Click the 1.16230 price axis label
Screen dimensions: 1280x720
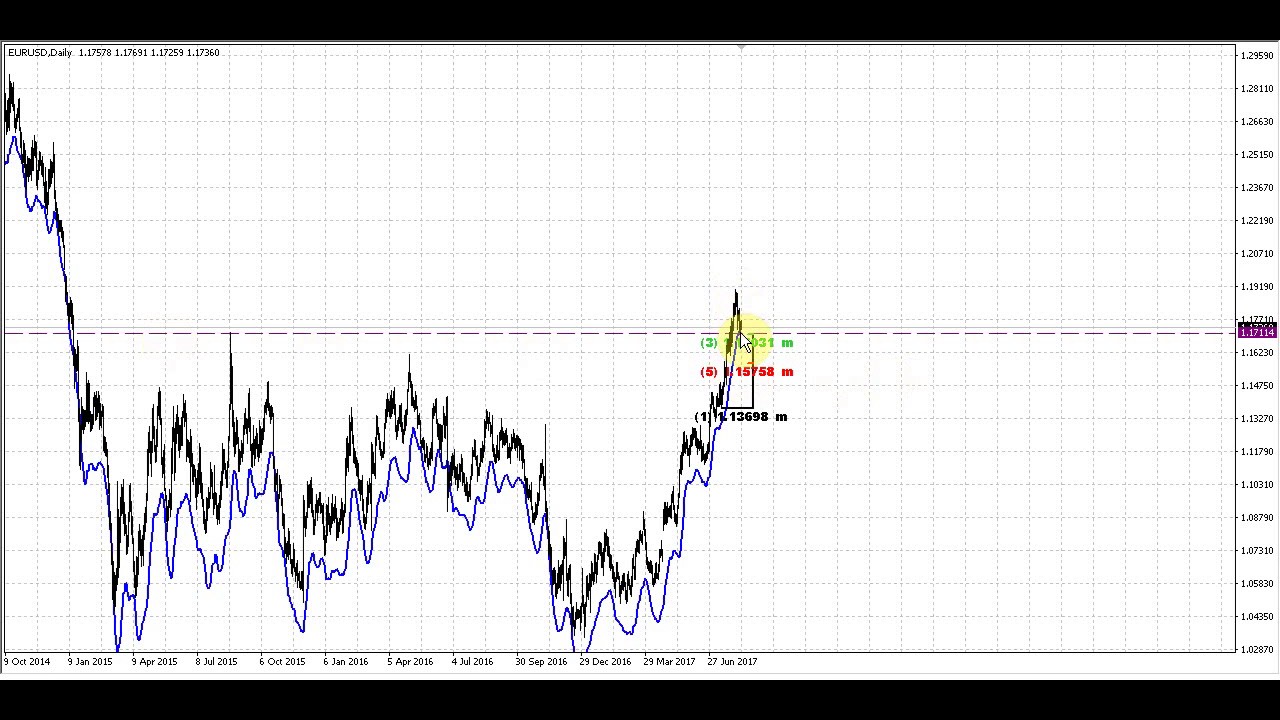pos(1257,353)
